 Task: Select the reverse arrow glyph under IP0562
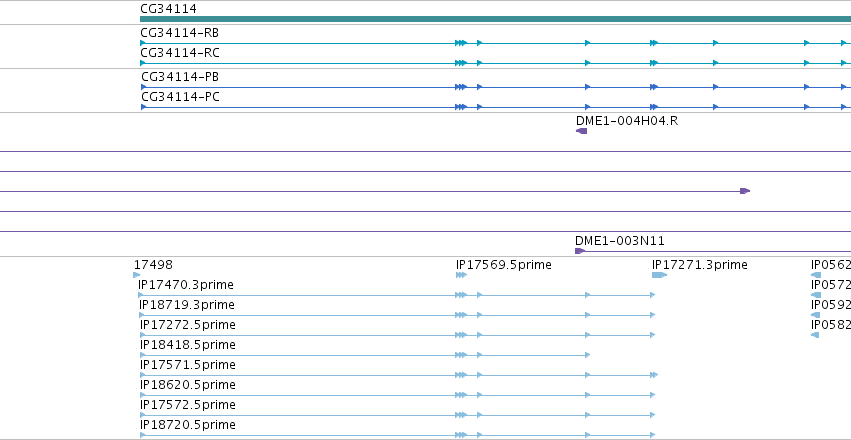click(816, 275)
